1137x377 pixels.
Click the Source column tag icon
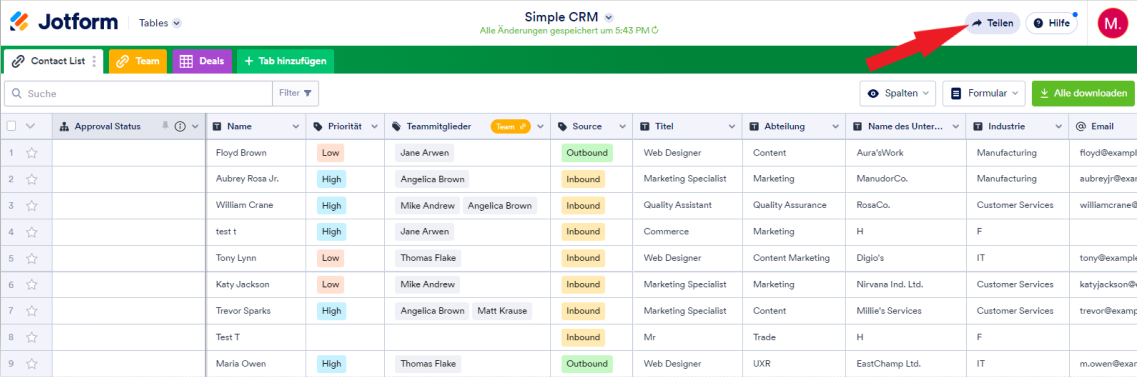pos(563,126)
